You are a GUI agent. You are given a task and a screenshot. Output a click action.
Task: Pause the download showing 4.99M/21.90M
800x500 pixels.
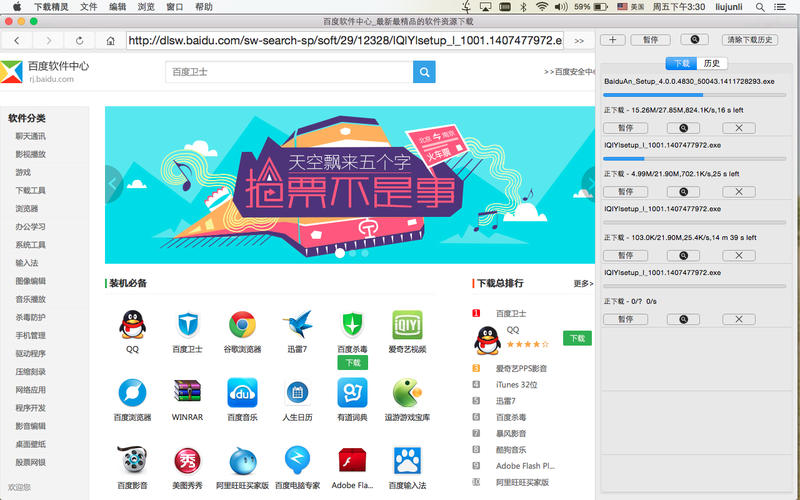pos(626,192)
